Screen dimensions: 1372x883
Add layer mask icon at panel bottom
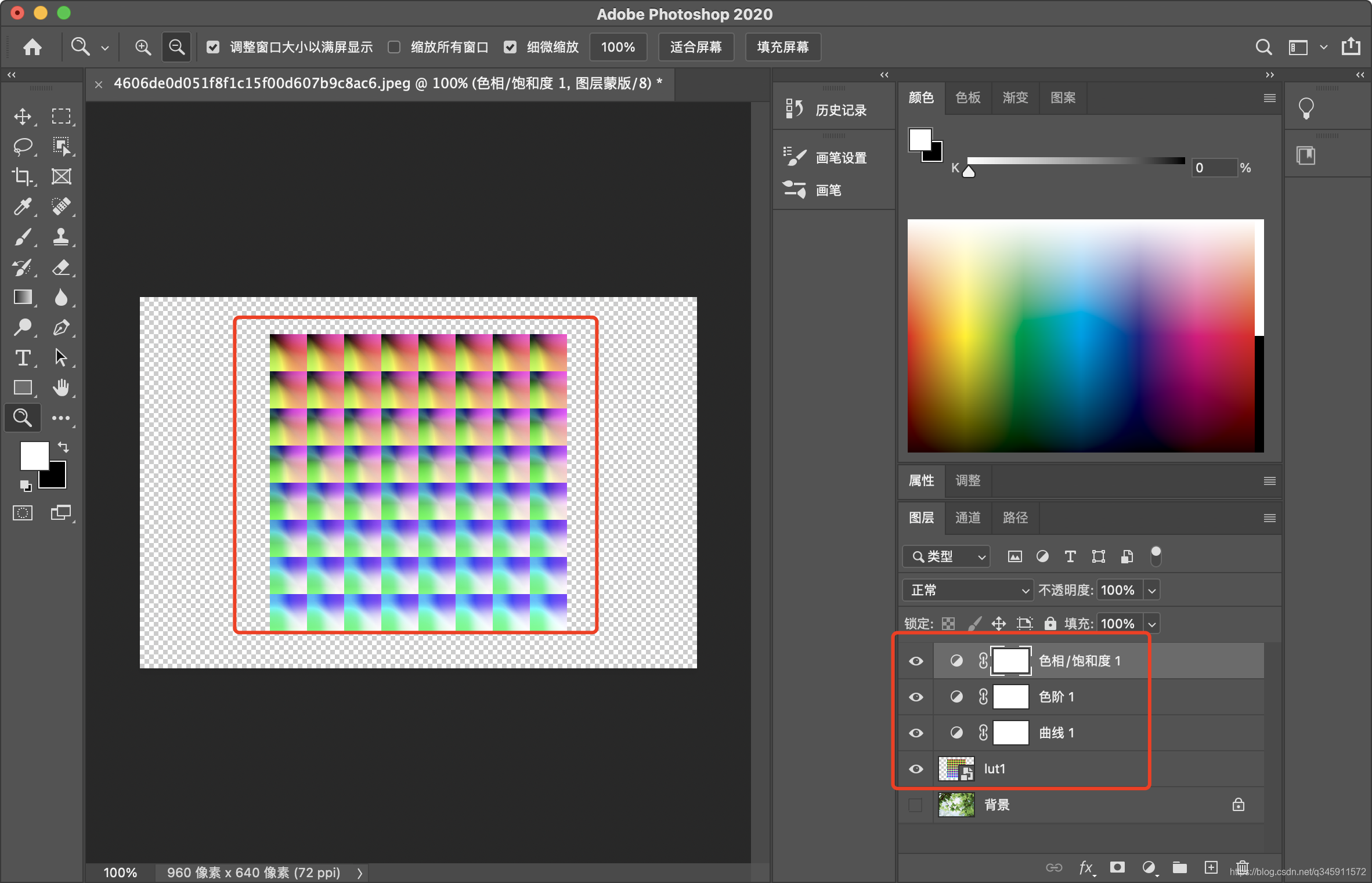pyautogui.click(x=1117, y=867)
